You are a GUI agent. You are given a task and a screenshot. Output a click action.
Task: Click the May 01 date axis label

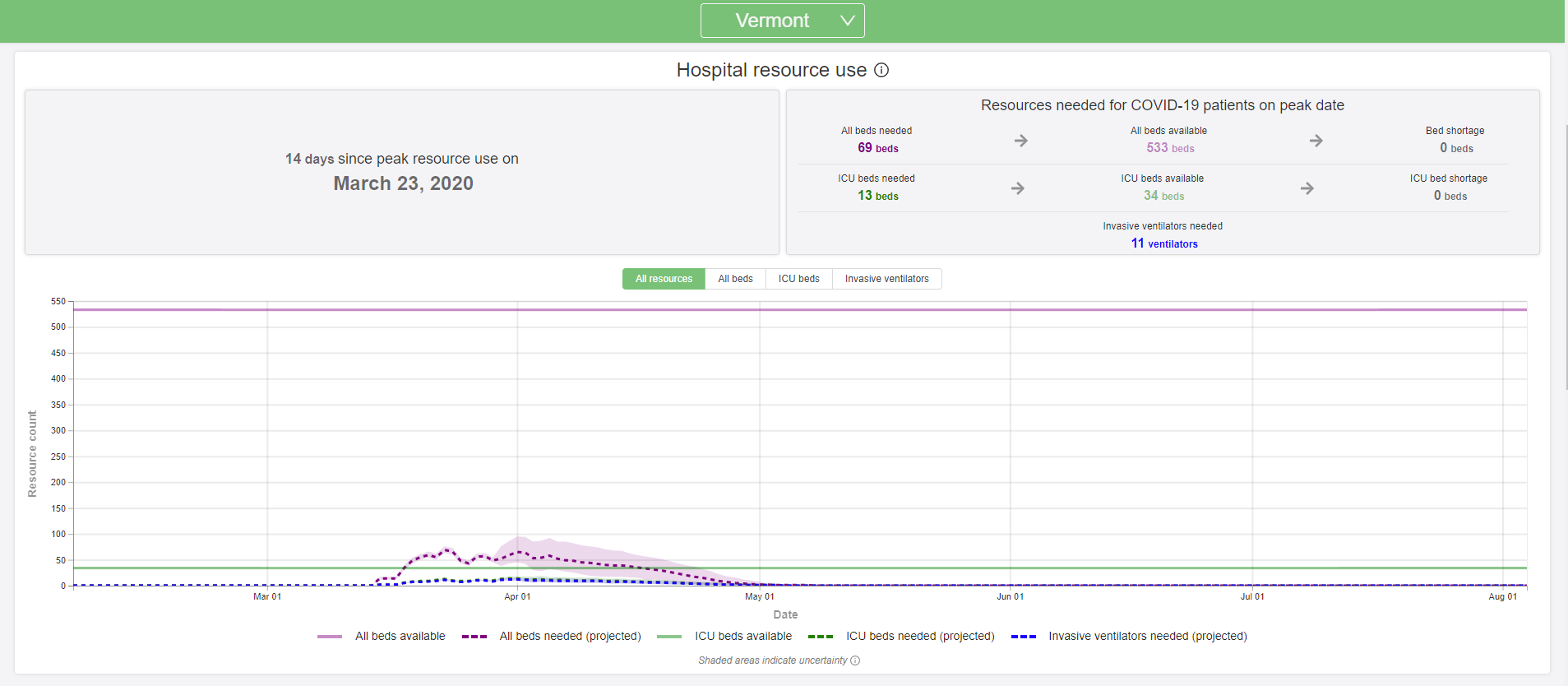coord(760,596)
